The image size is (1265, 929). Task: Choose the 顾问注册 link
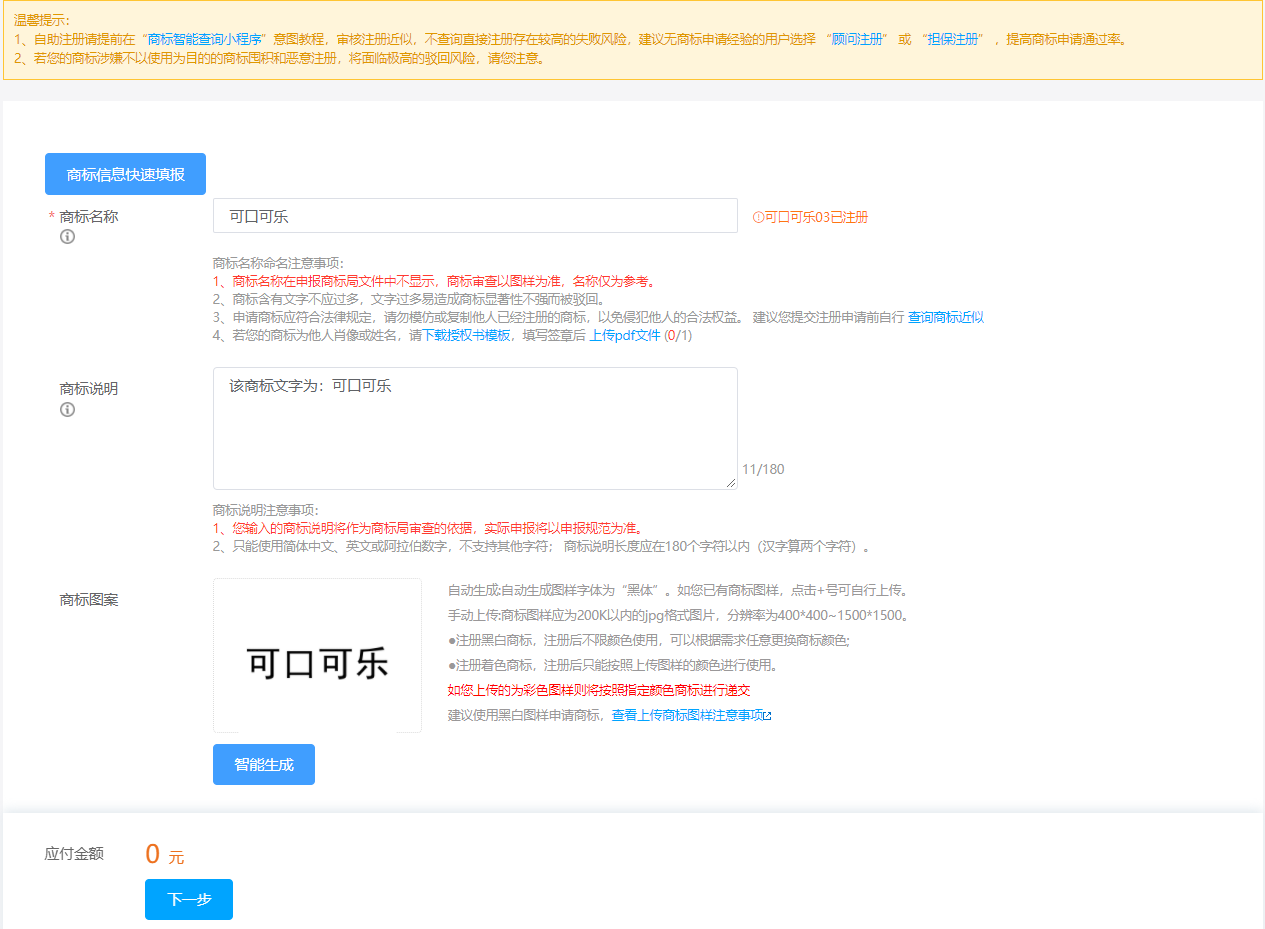(x=857, y=40)
